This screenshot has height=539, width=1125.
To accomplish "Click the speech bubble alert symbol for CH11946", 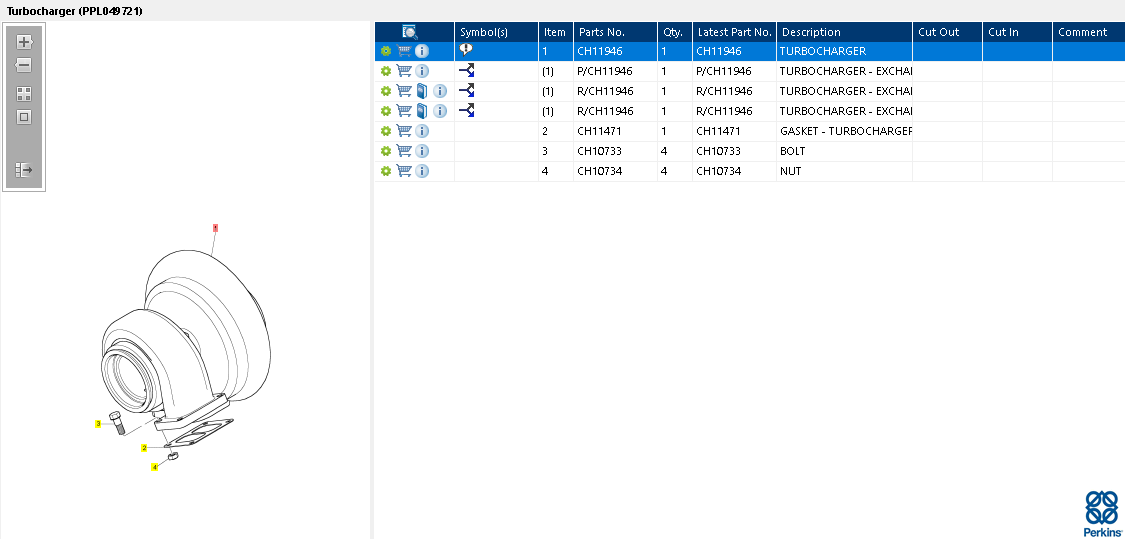I will point(466,50).
